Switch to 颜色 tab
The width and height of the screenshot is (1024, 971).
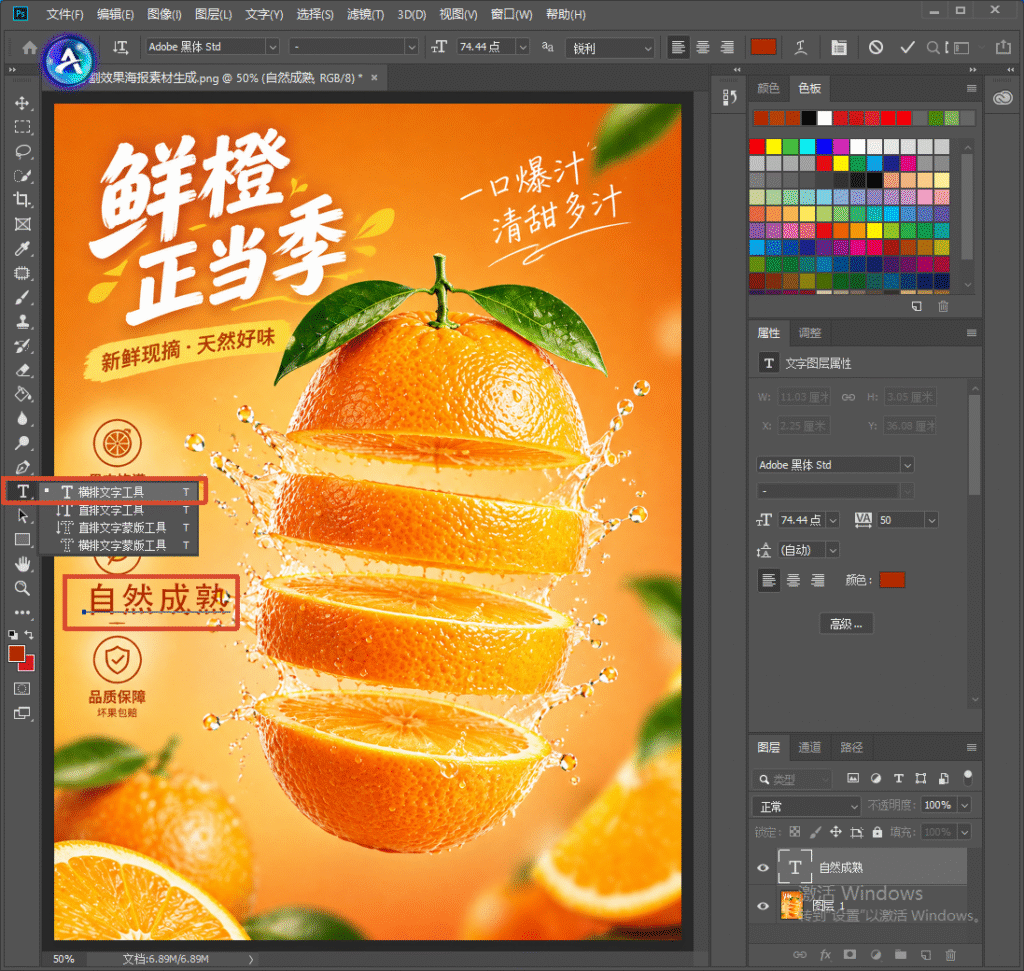point(768,88)
